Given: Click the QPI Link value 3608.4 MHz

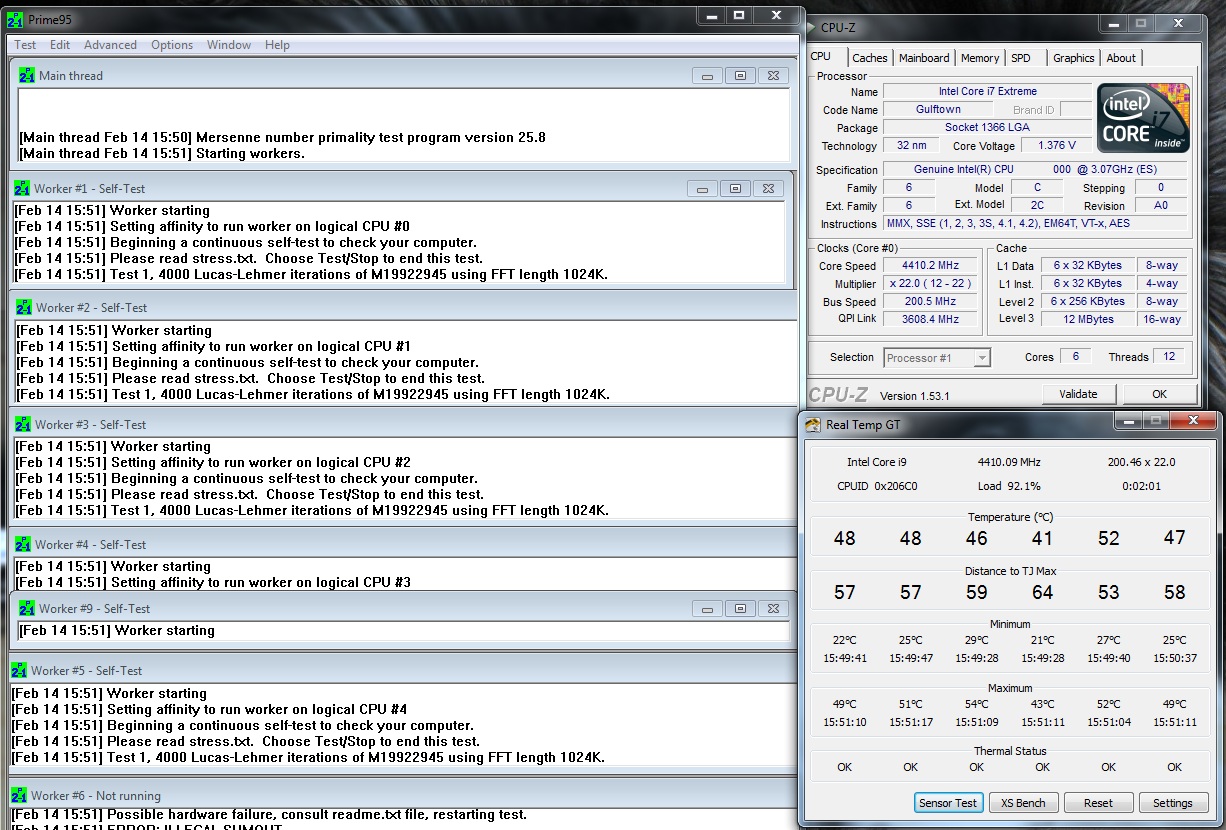Looking at the screenshot, I should (x=931, y=320).
